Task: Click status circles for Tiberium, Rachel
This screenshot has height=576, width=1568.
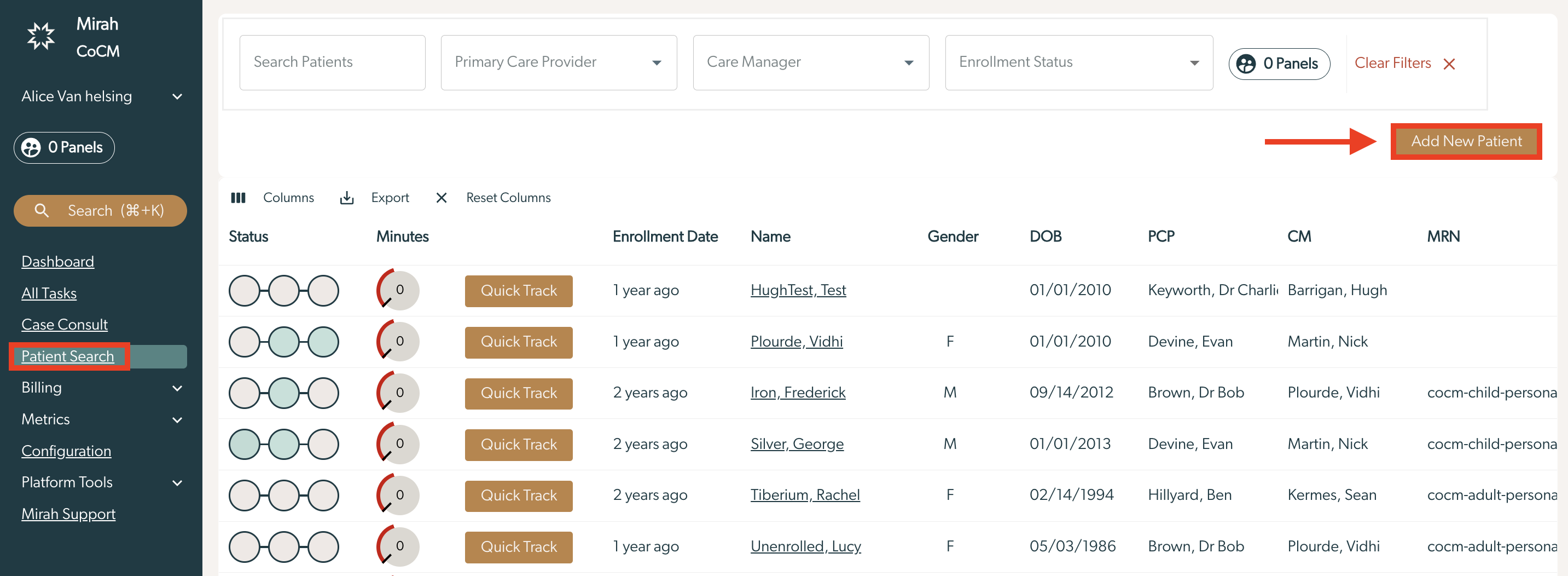Action: pyautogui.click(x=283, y=495)
